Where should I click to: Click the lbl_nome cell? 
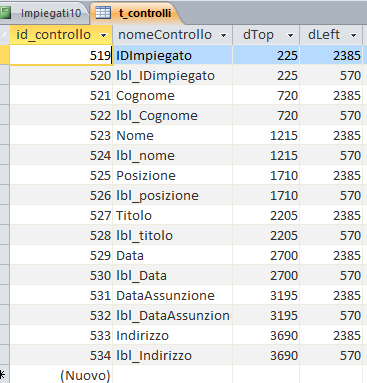point(173,155)
